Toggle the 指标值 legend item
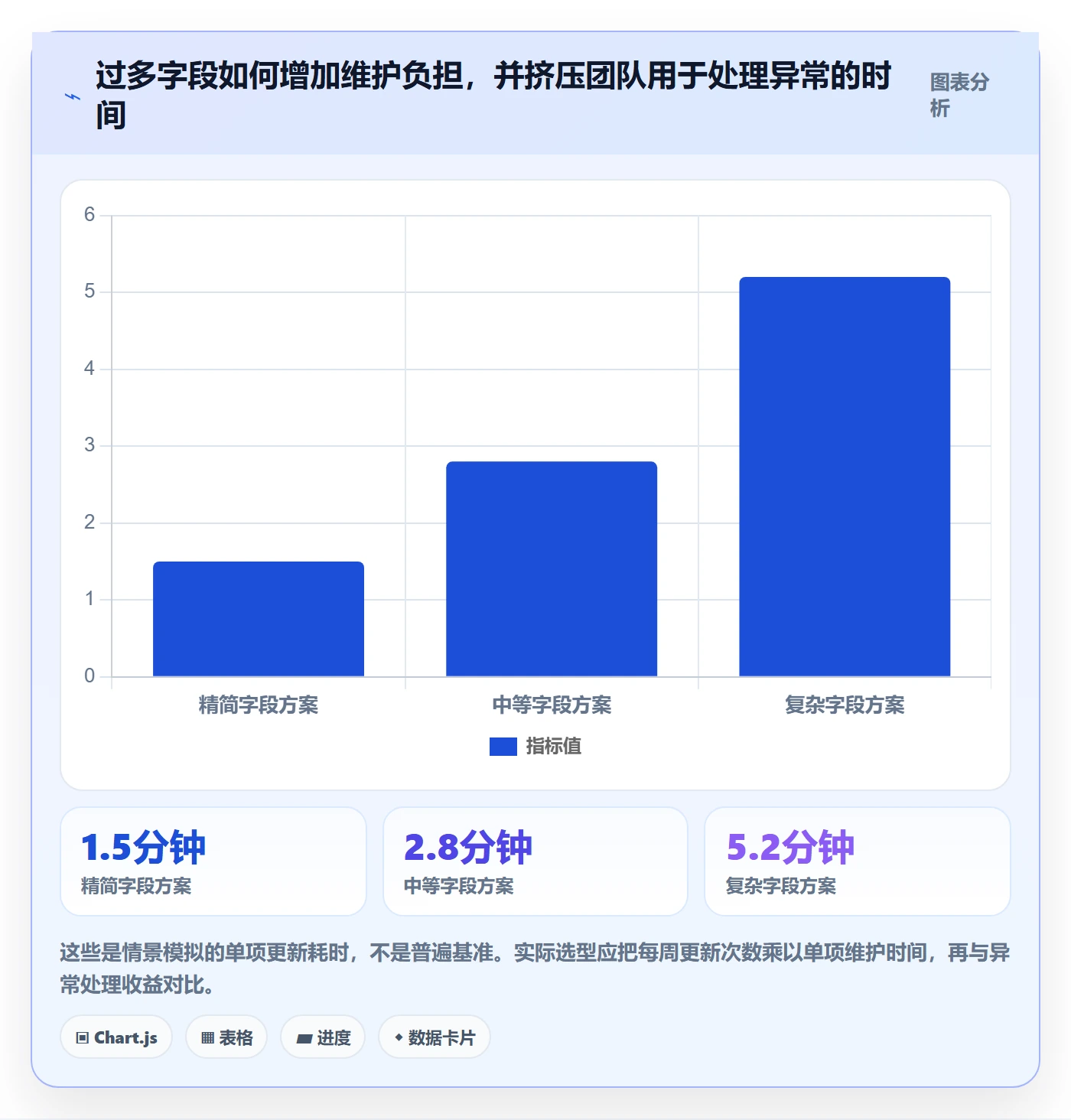This screenshot has height=1120, width=1071. pos(535,746)
